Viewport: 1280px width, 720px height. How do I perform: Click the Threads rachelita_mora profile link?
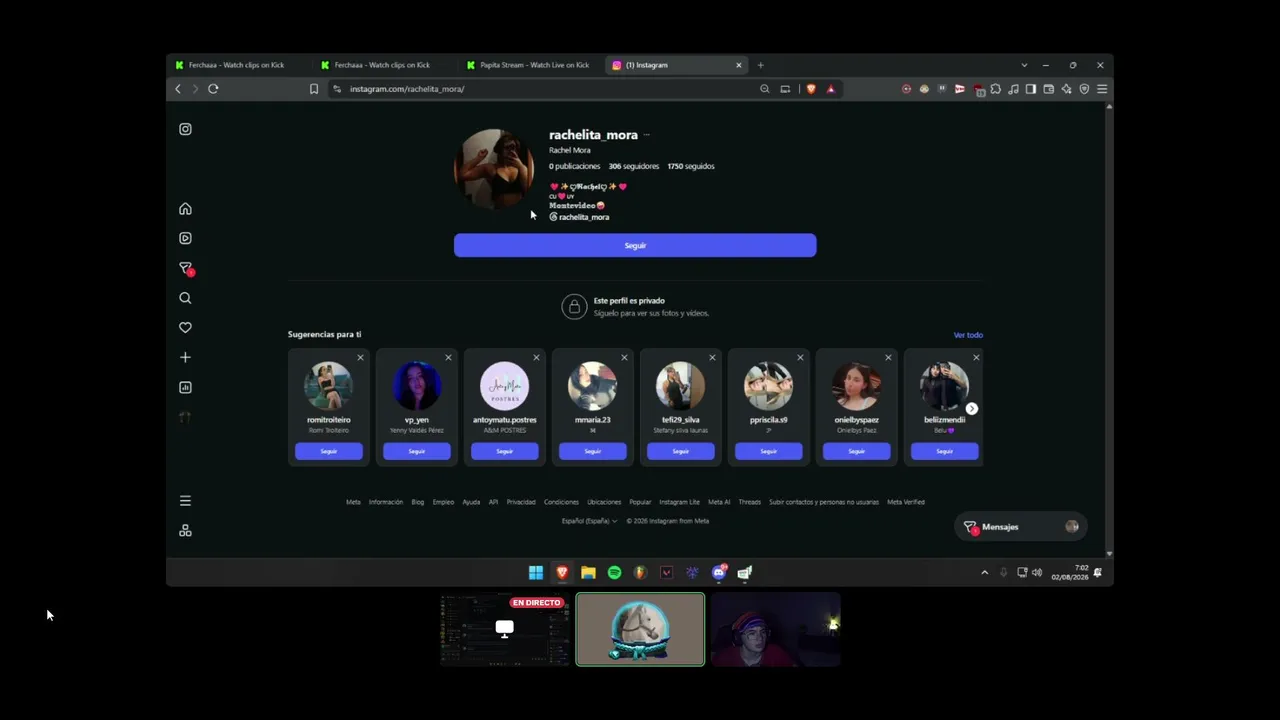click(x=579, y=217)
